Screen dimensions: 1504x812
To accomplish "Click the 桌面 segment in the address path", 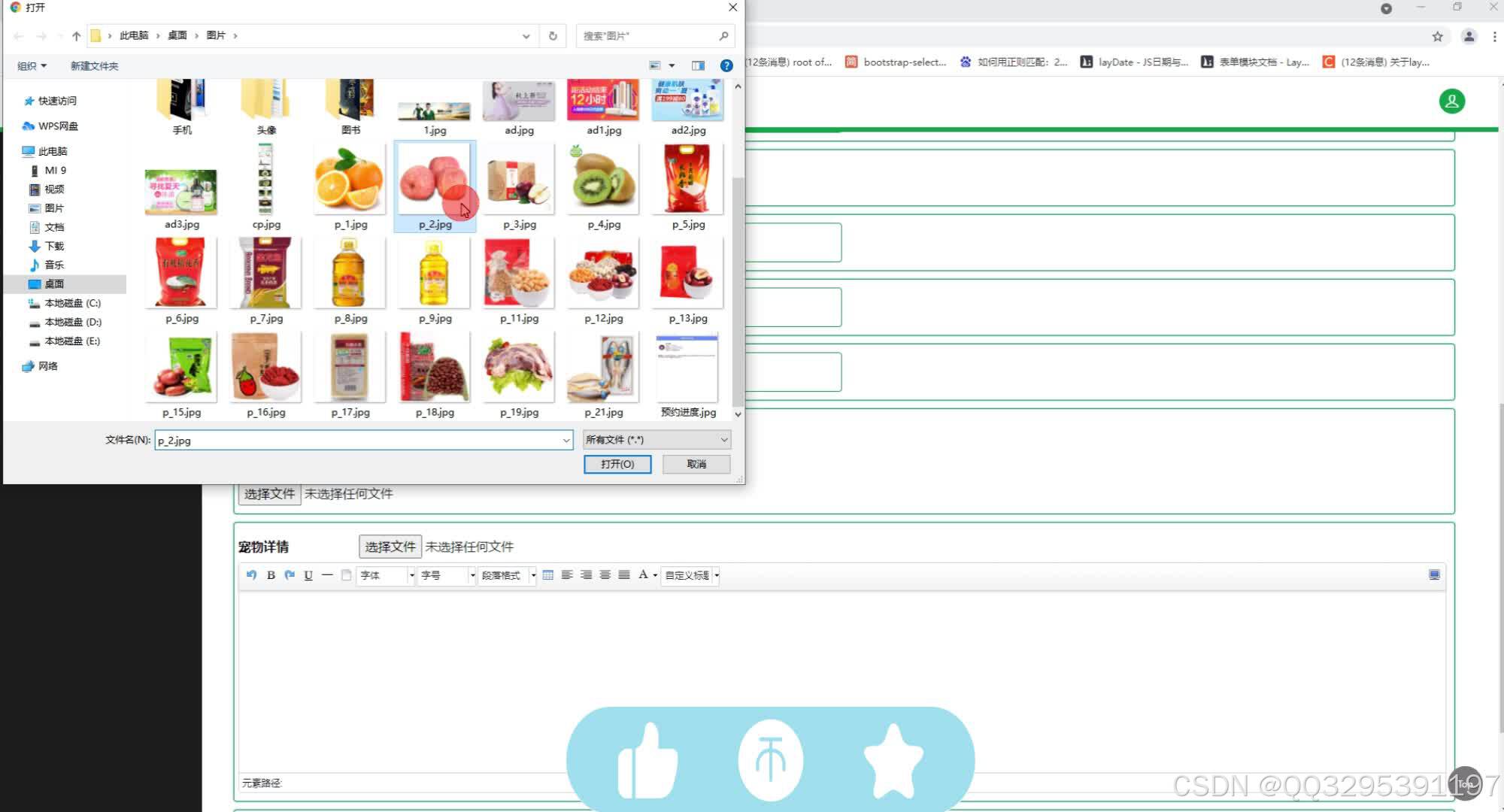I will 177,35.
